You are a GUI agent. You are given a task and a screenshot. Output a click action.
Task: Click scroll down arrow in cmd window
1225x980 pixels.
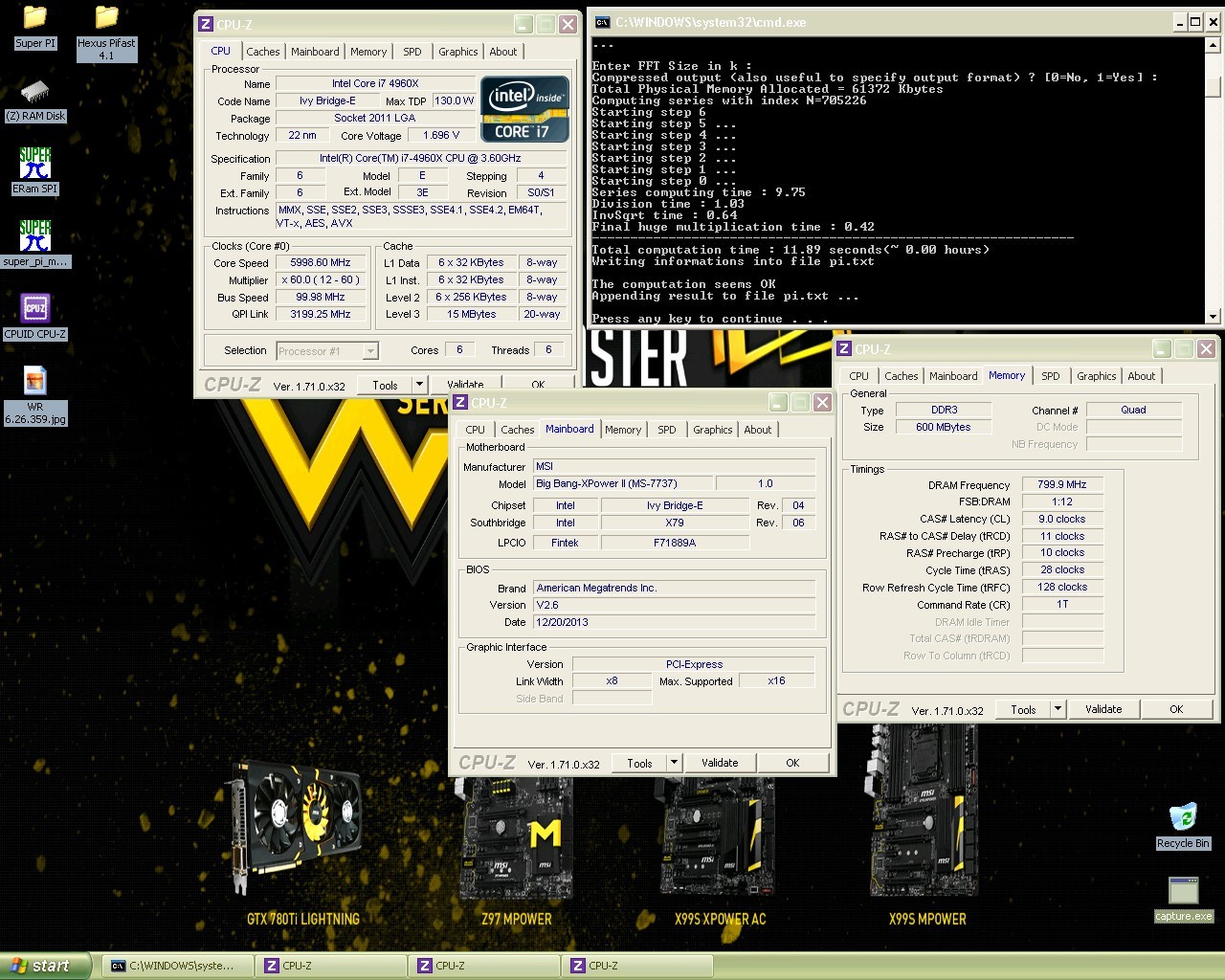(x=1213, y=317)
